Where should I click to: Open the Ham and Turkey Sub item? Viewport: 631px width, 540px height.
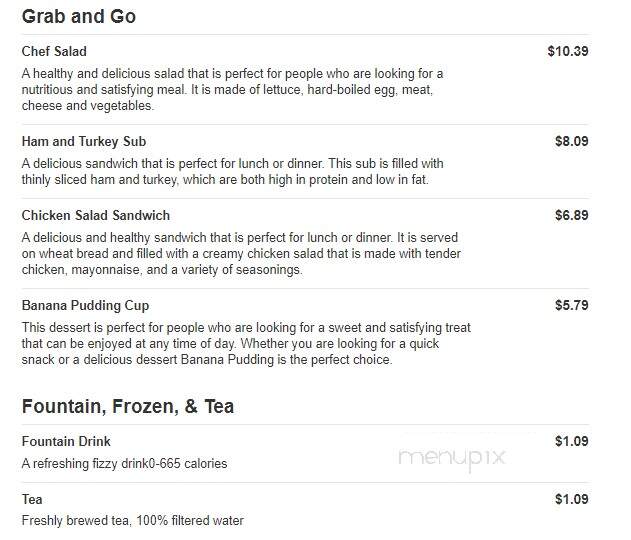click(x=84, y=142)
